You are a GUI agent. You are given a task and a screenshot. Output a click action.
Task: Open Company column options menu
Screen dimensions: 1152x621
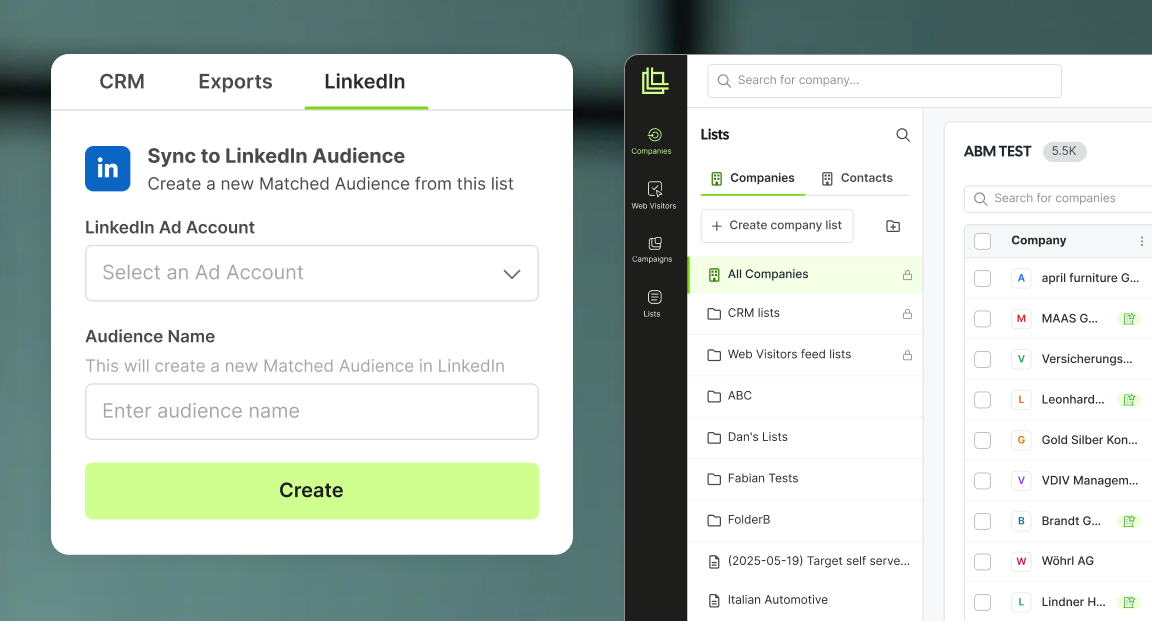[1141, 241]
